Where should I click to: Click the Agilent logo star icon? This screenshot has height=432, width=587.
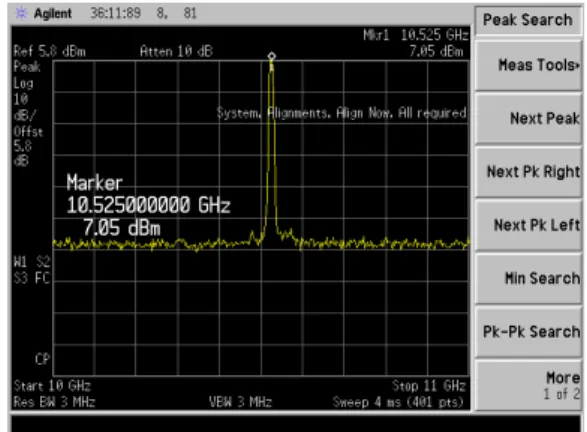click(21, 13)
